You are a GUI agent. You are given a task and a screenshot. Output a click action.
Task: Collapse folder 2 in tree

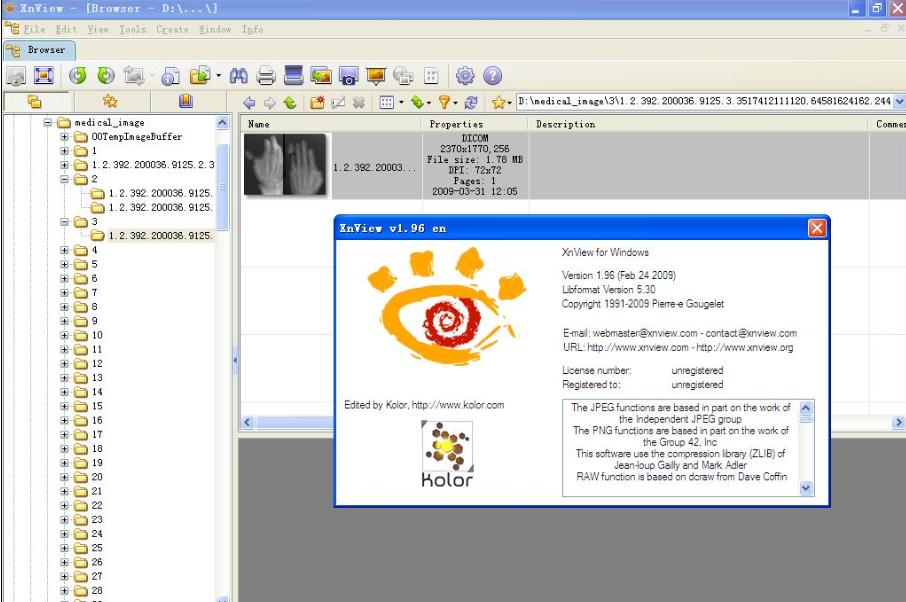pos(65,179)
